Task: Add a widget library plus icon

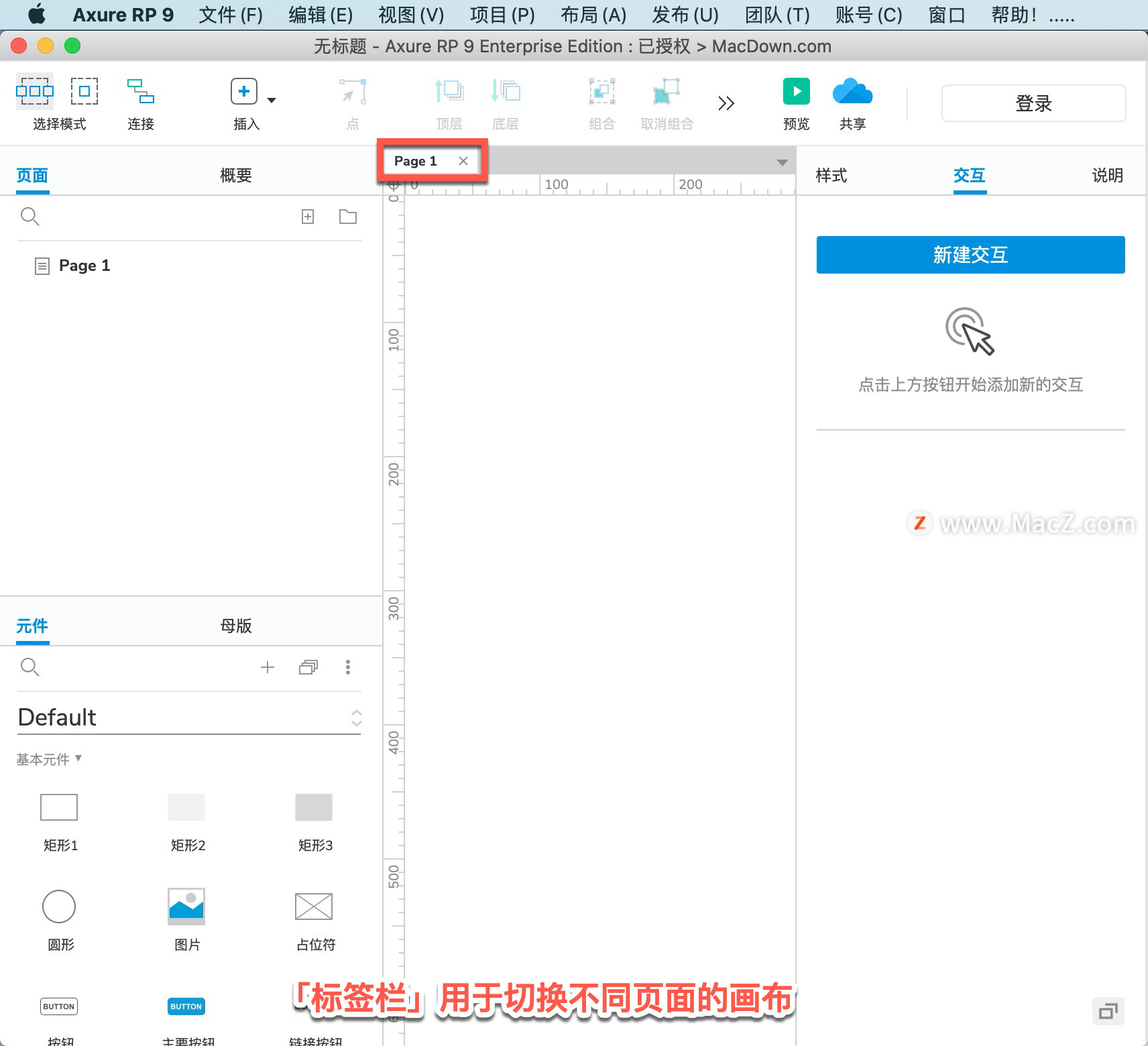Action: click(268, 667)
